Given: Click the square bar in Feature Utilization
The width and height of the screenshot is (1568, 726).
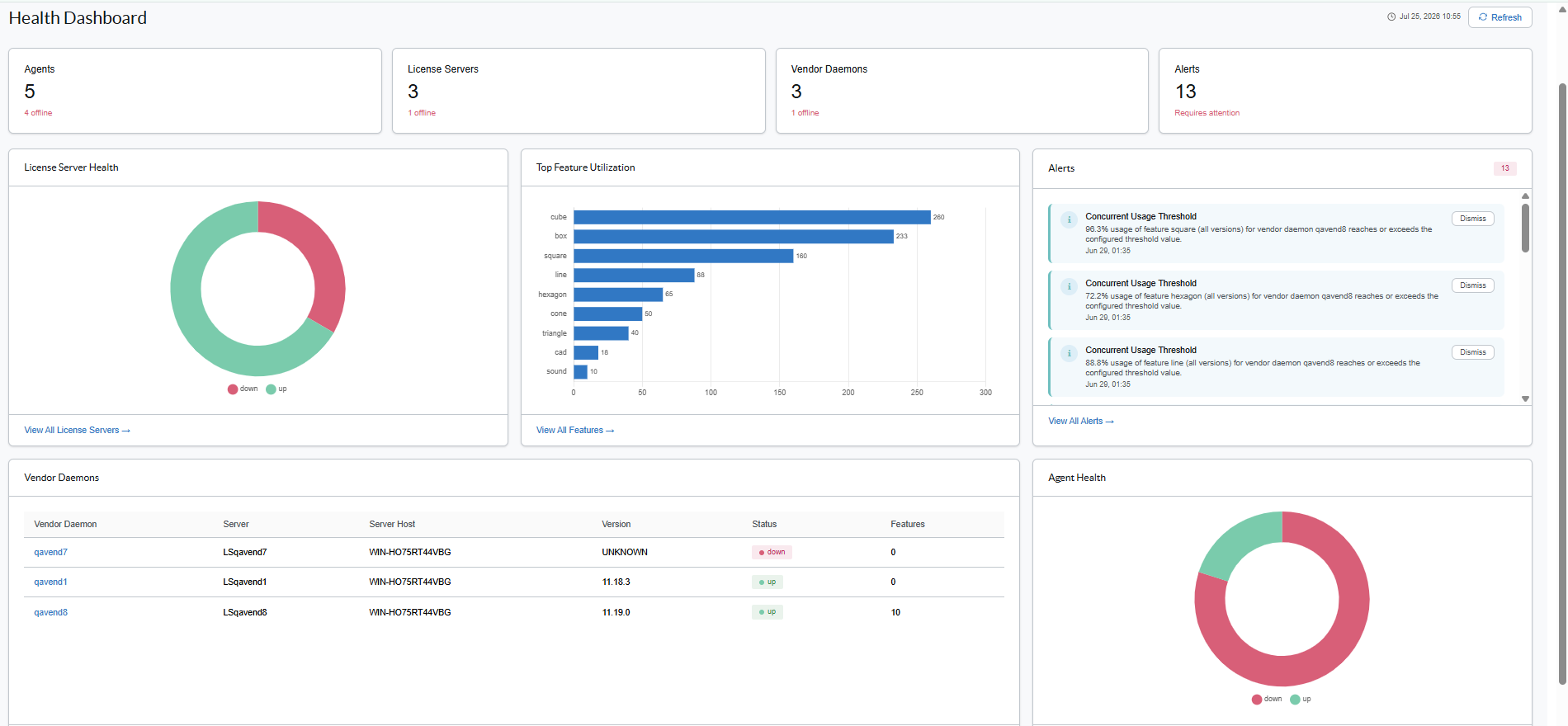Looking at the screenshot, I should pyautogui.click(x=683, y=256).
